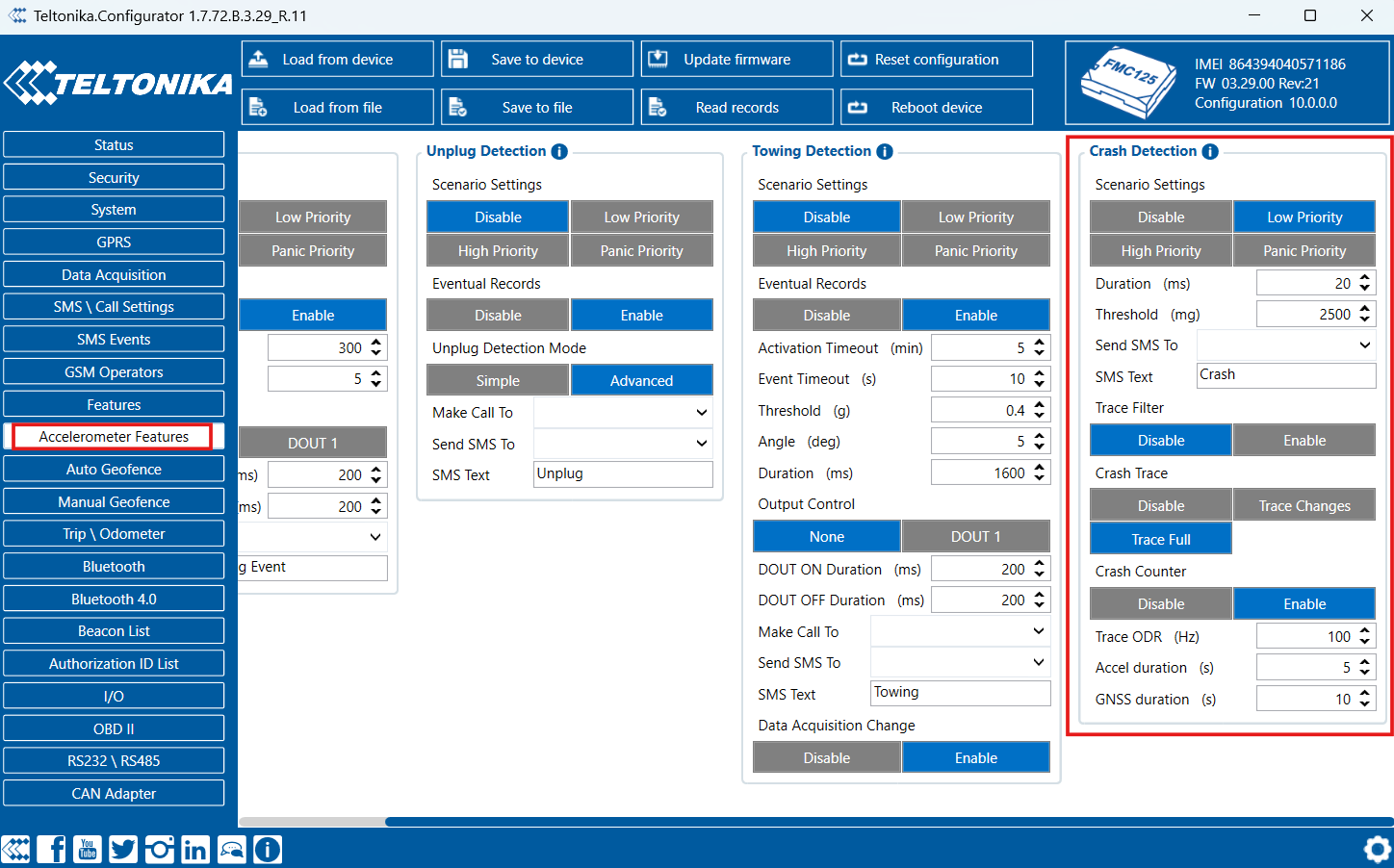Image resolution: width=1394 pixels, height=868 pixels.
Task: Click the Unplug SMS Text field
Action: click(624, 473)
